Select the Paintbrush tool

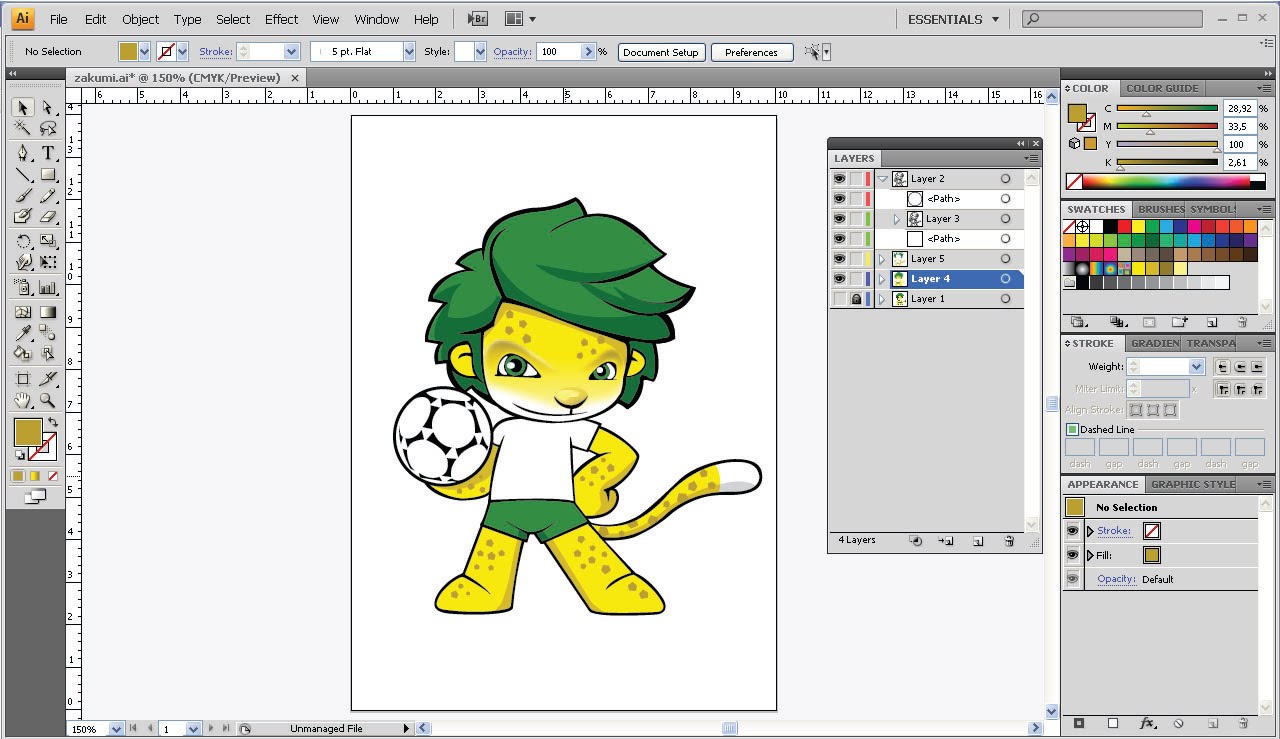23,196
